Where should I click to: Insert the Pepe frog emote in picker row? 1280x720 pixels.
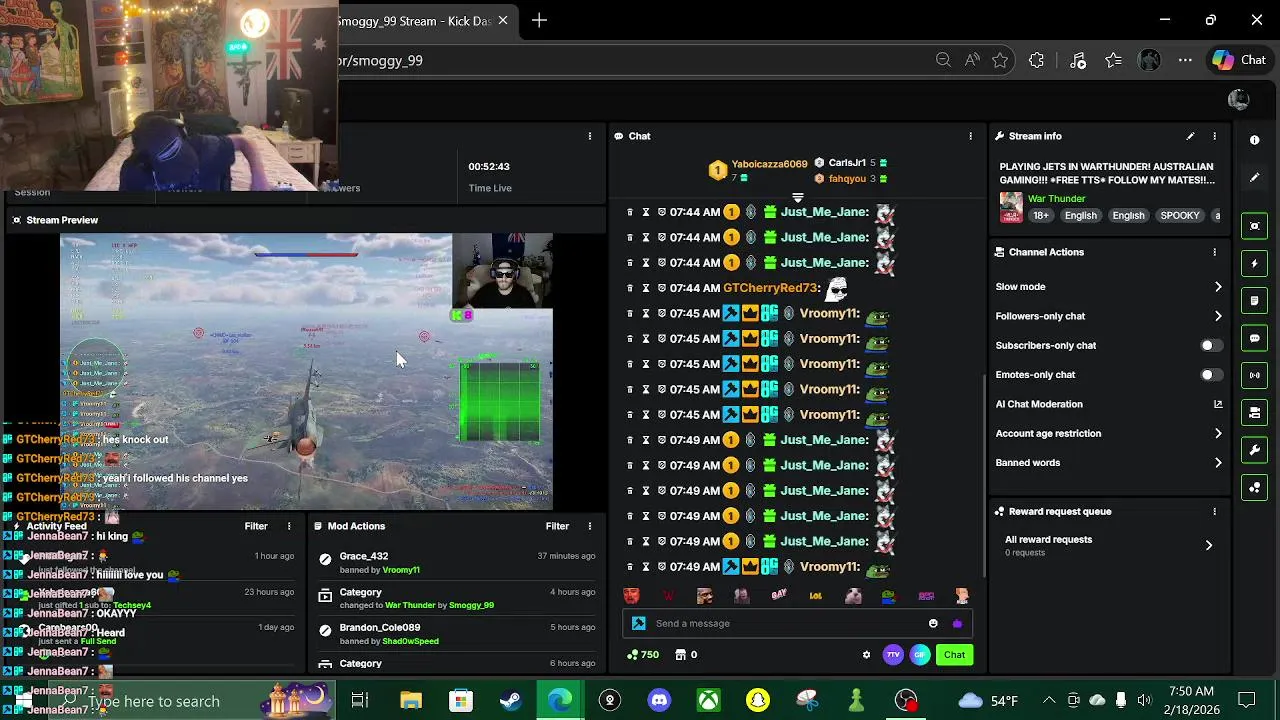[x=889, y=595]
